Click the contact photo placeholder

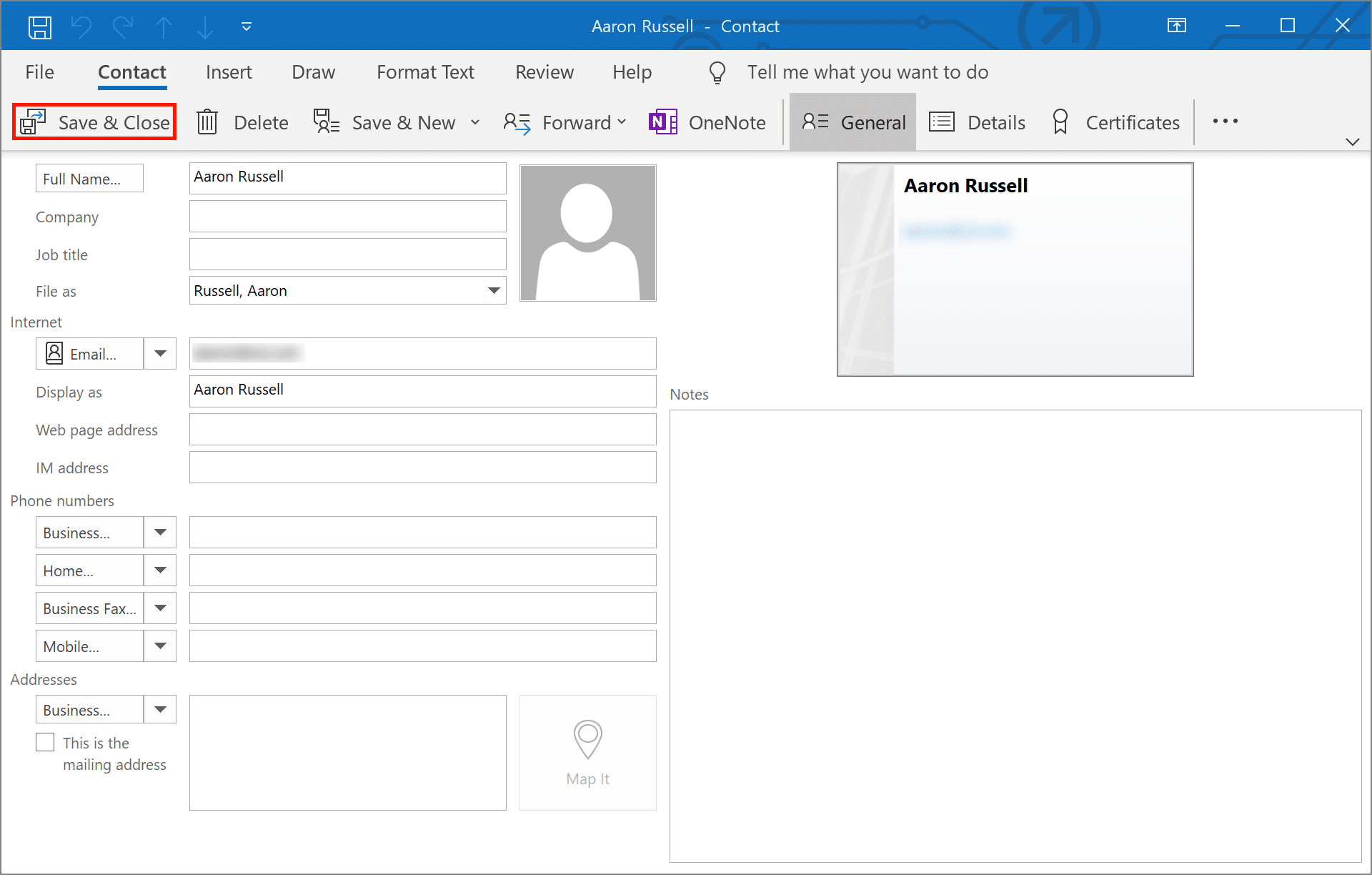tap(589, 234)
